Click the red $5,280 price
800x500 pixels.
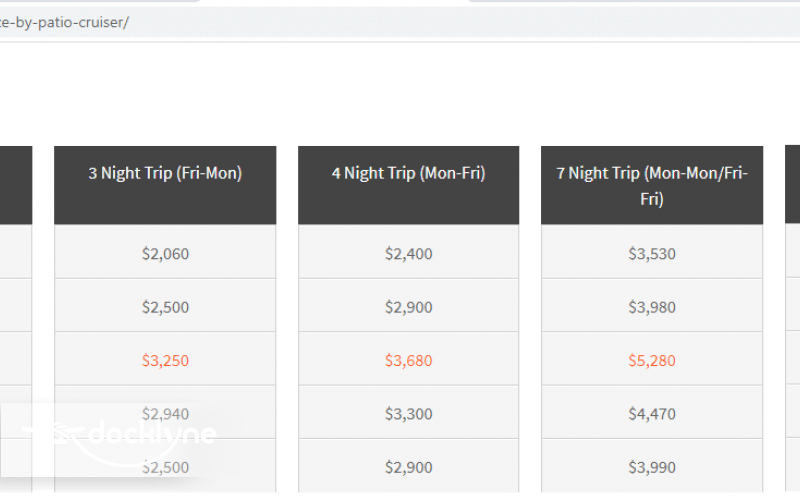pyautogui.click(x=652, y=360)
